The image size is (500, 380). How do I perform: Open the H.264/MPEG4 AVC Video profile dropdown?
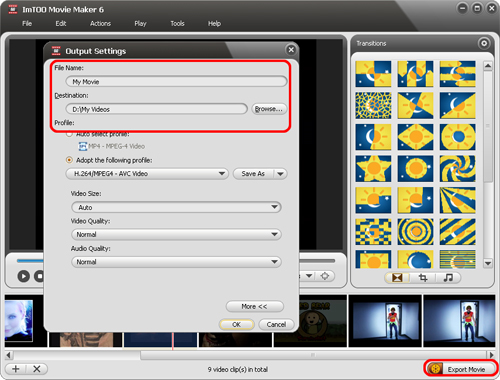(x=147, y=174)
